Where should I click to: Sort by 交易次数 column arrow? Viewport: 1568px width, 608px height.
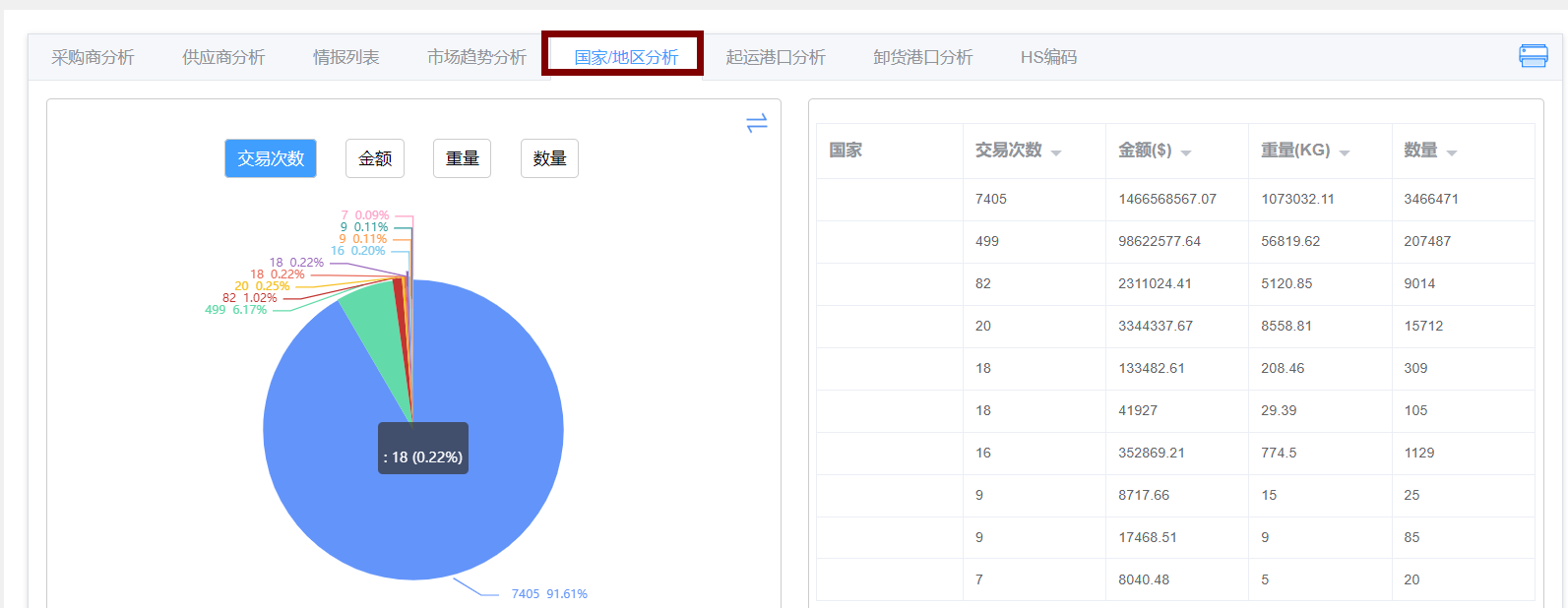[x=1056, y=152]
